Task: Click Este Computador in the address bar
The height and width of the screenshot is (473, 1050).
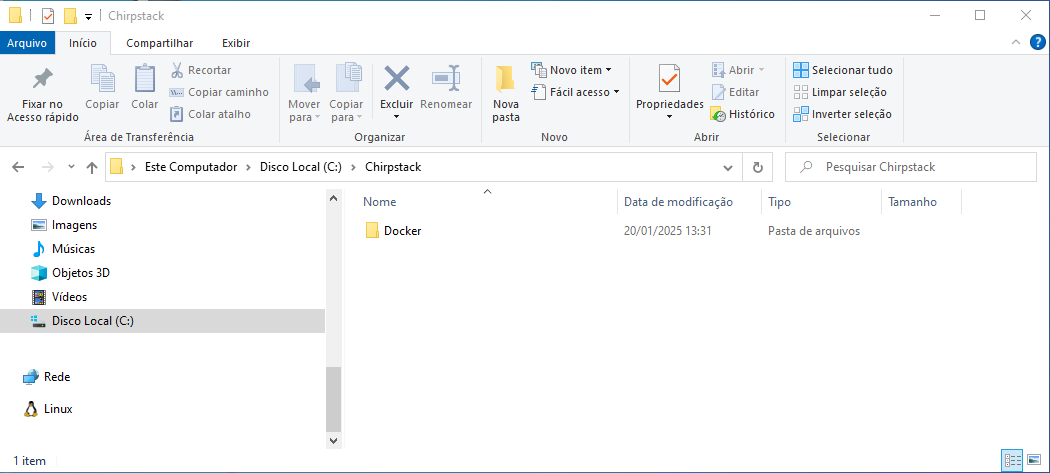Action: (x=191, y=167)
